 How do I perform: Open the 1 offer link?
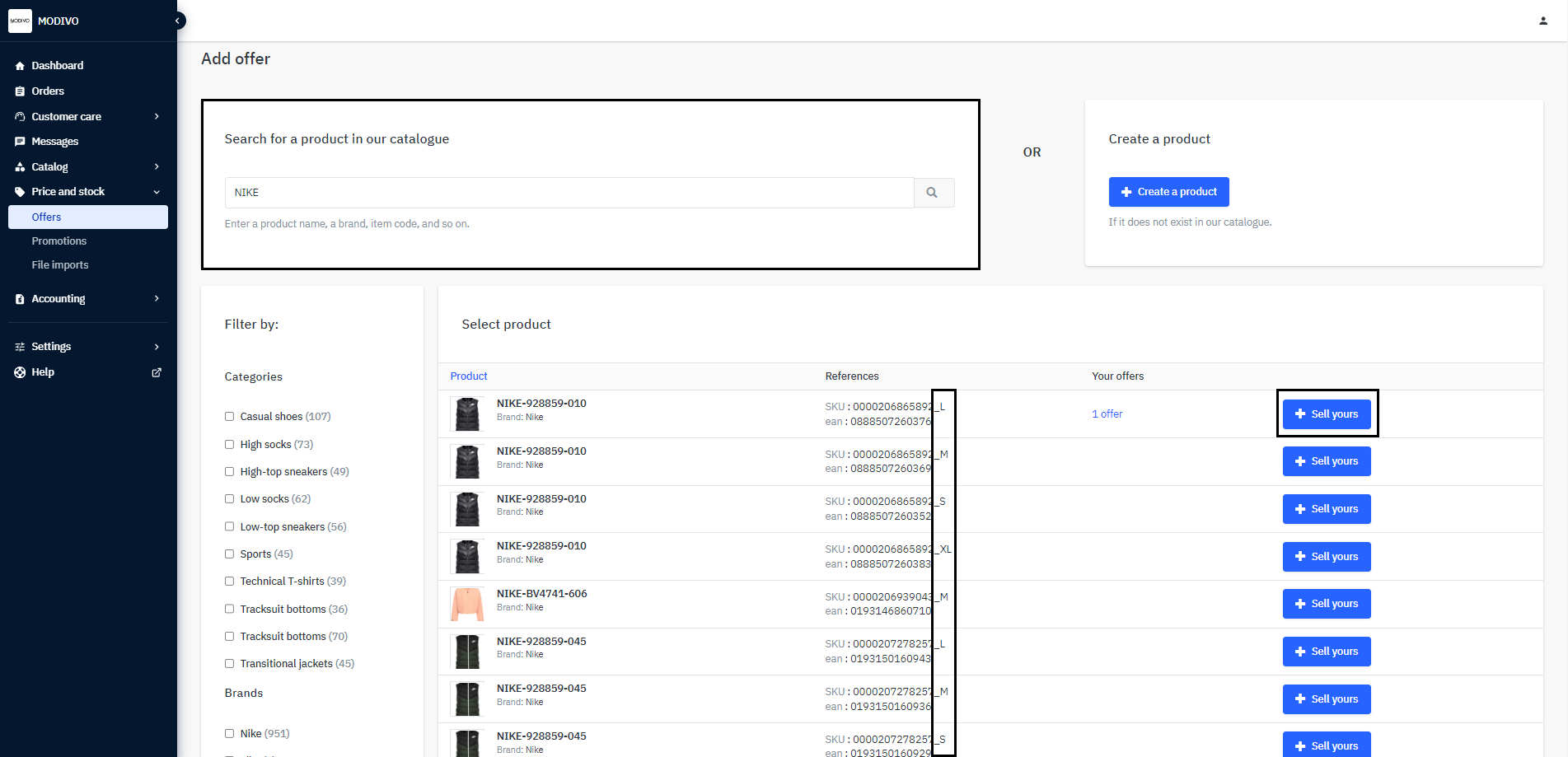(1107, 414)
